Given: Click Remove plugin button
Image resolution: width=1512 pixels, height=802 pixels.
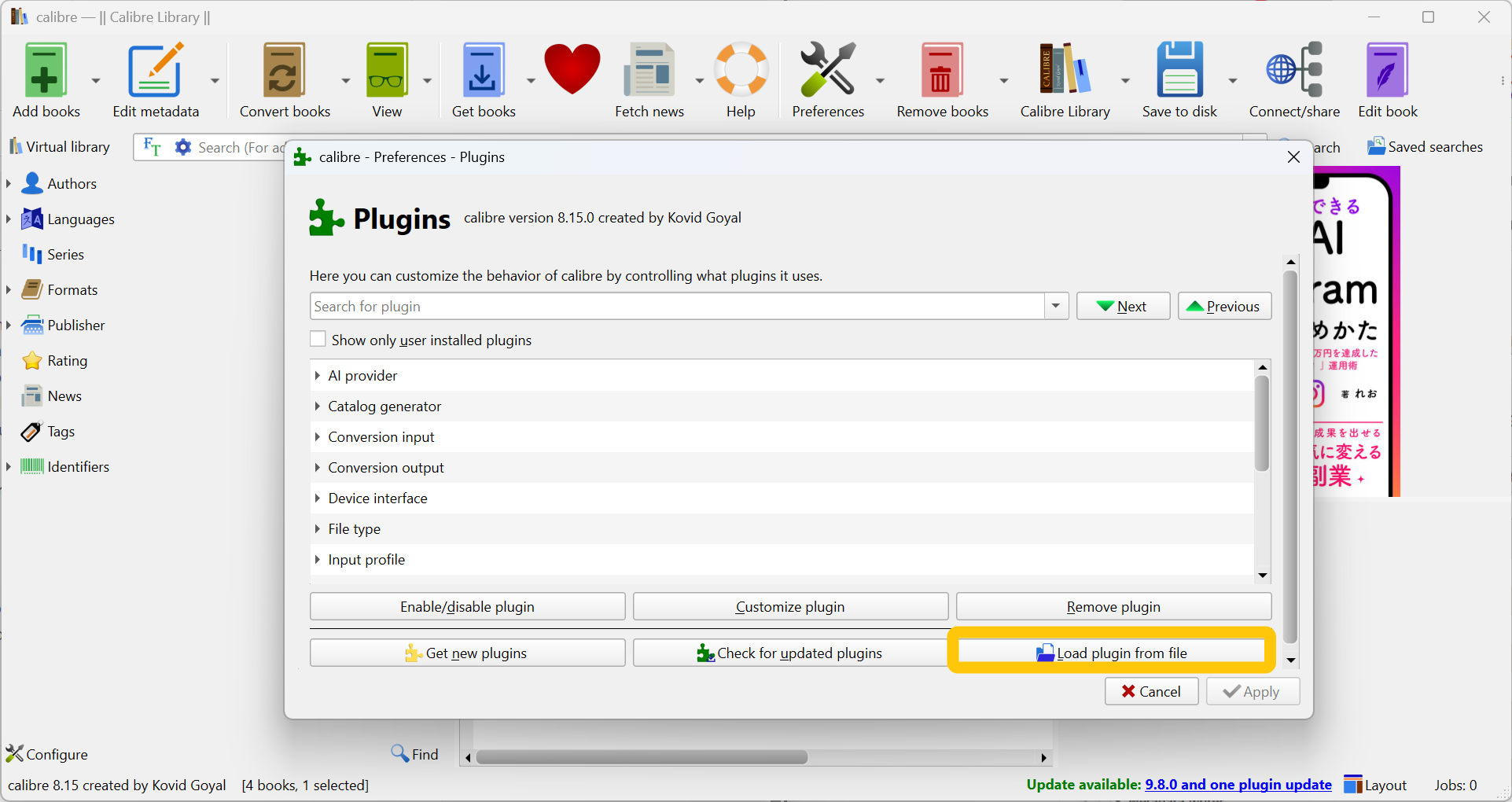Looking at the screenshot, I should click(x=1113, y=606).
